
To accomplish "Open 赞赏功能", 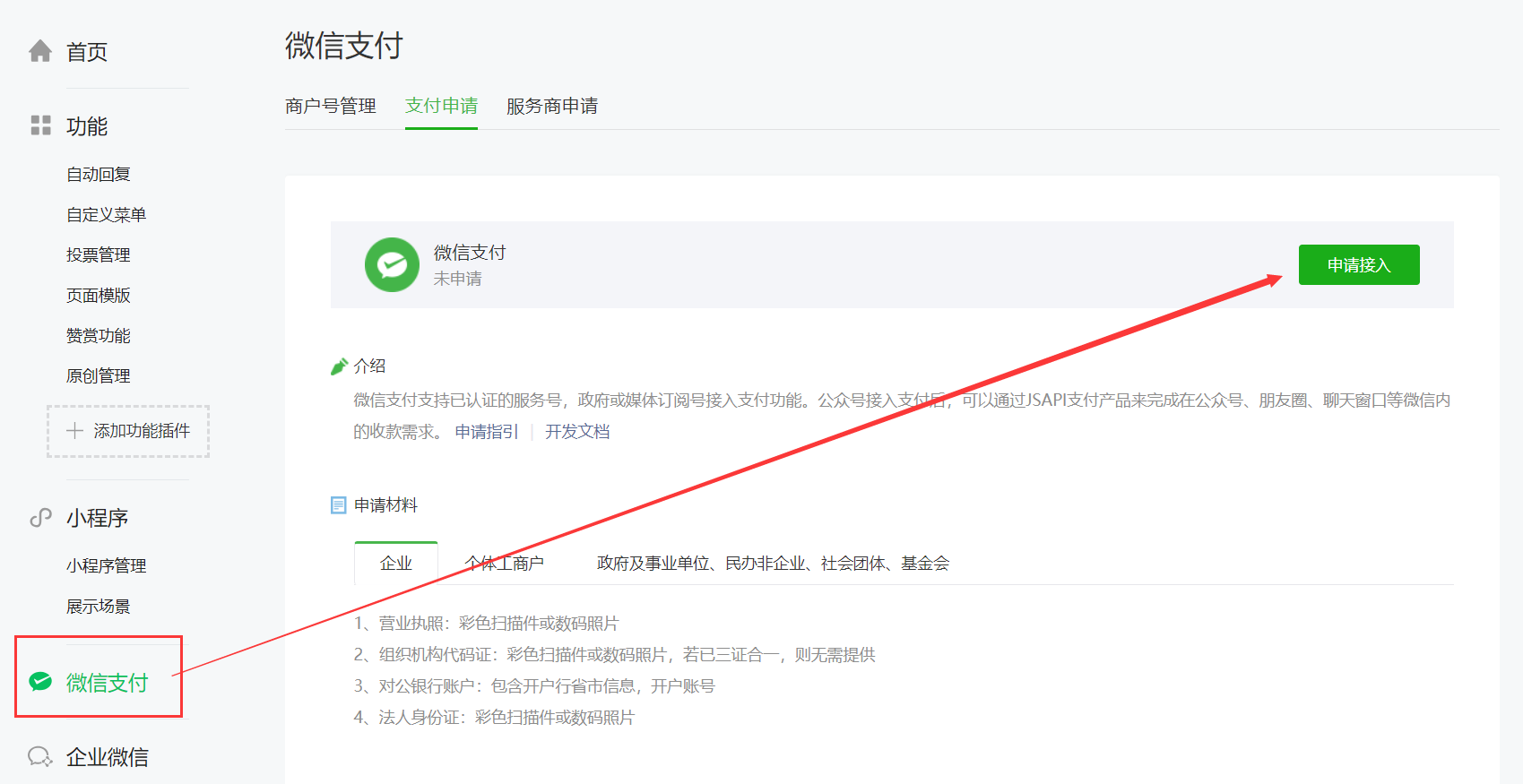I will coord(99,336).
